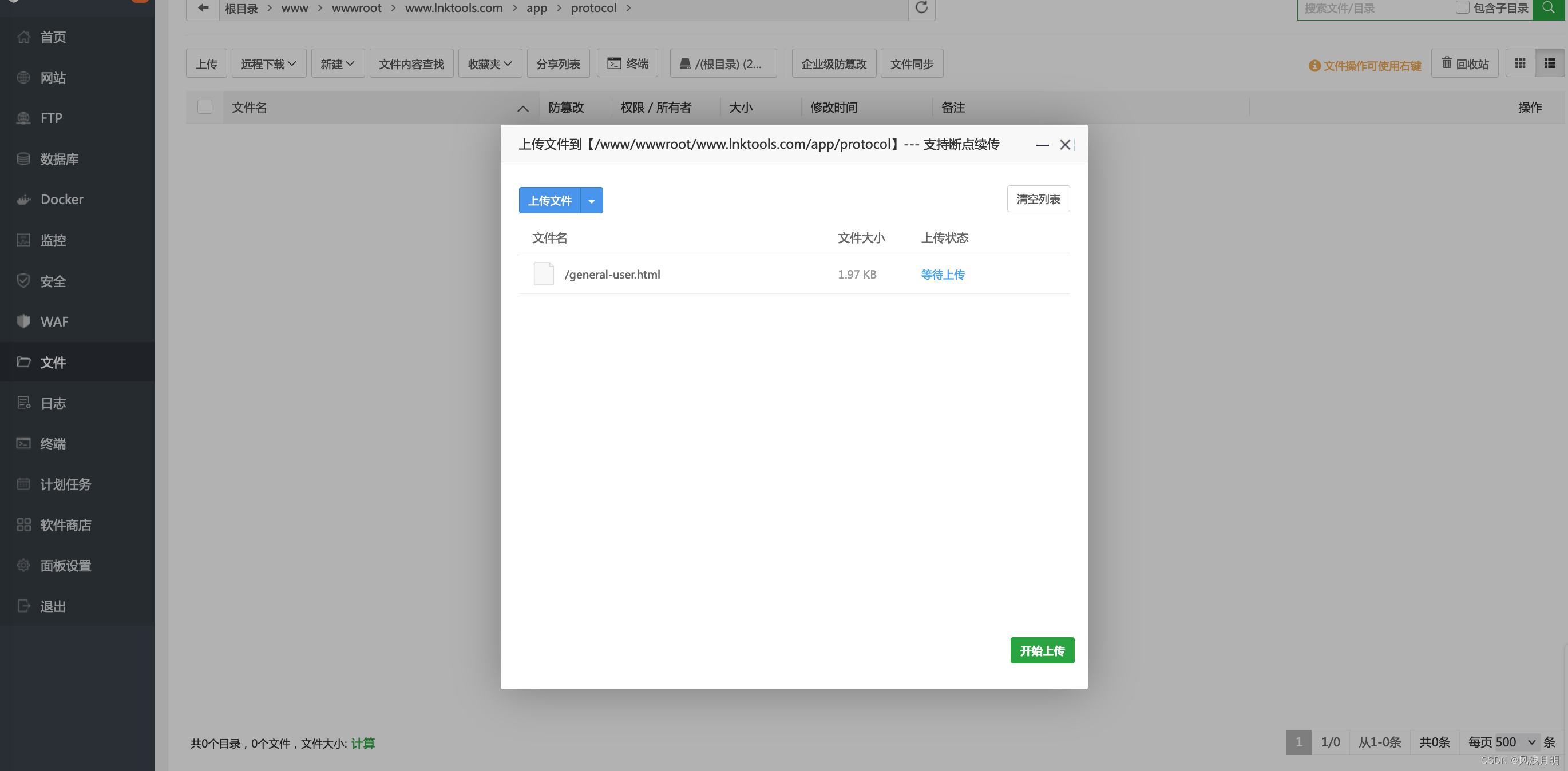The width and height of the screenshot is (1568, 771).
Task: Click the 日志 log icon
Action: click(x=23, y=403)
